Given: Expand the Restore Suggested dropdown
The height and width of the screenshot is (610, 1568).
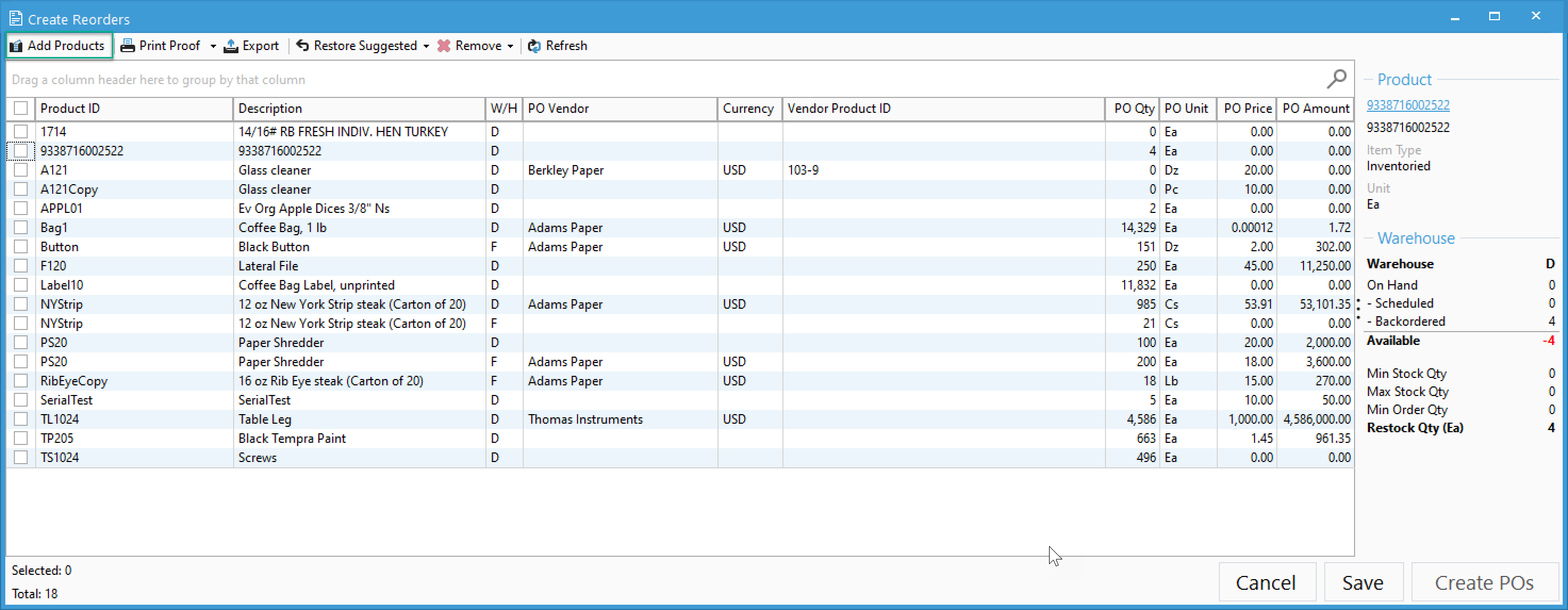Looking at the screenshot, I should (x=427, y=45).
